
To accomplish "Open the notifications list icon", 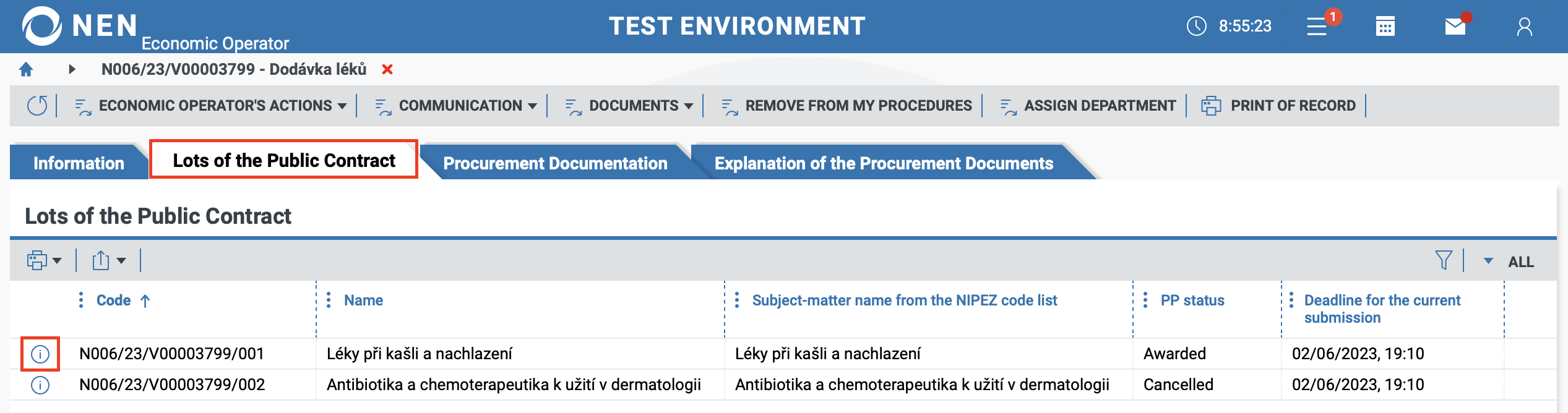I will click(1317, 27).
